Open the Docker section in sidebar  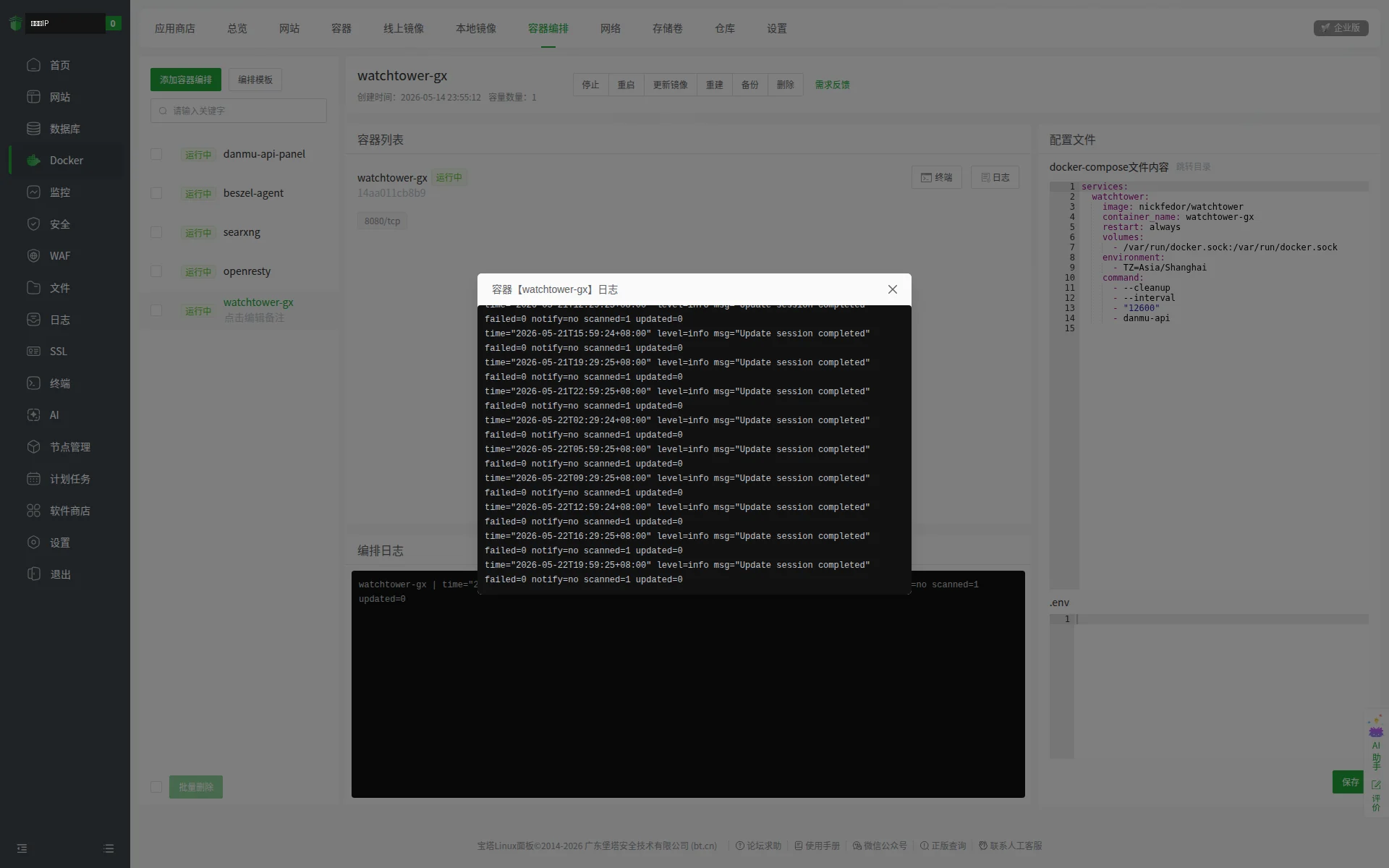(66, 161)
